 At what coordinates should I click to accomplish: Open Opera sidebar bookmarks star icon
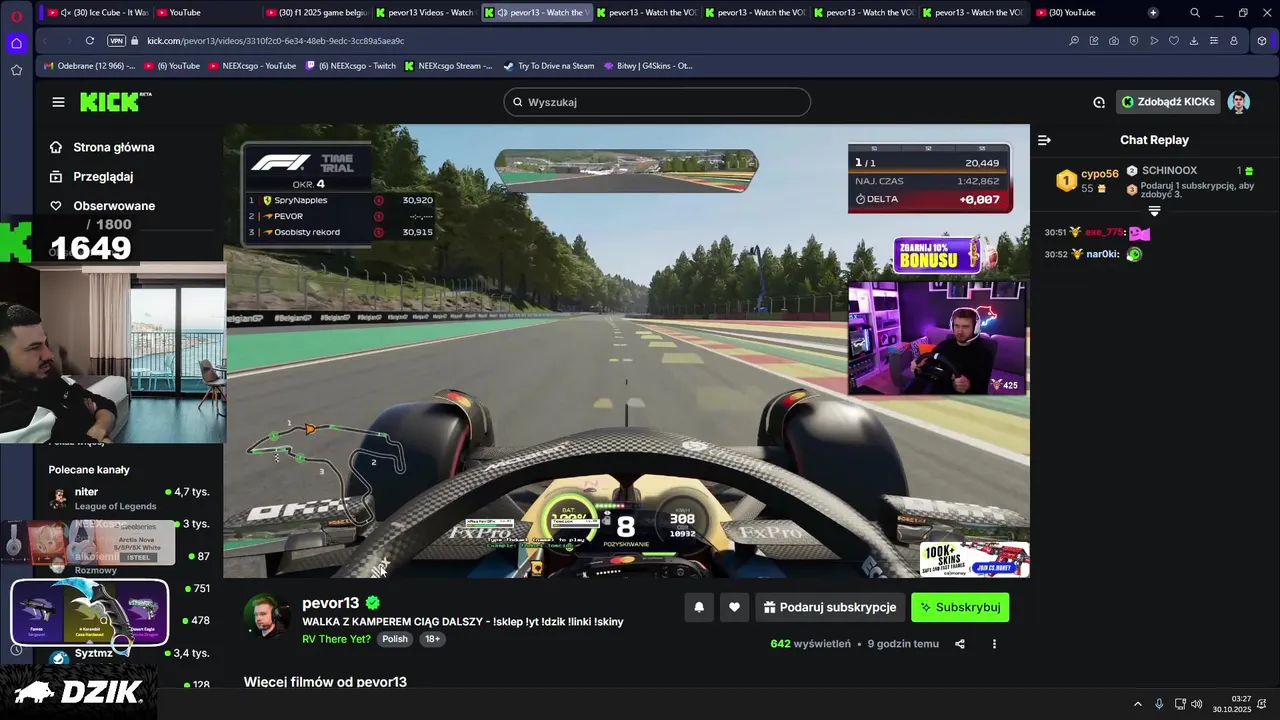(x=16, y=70)
